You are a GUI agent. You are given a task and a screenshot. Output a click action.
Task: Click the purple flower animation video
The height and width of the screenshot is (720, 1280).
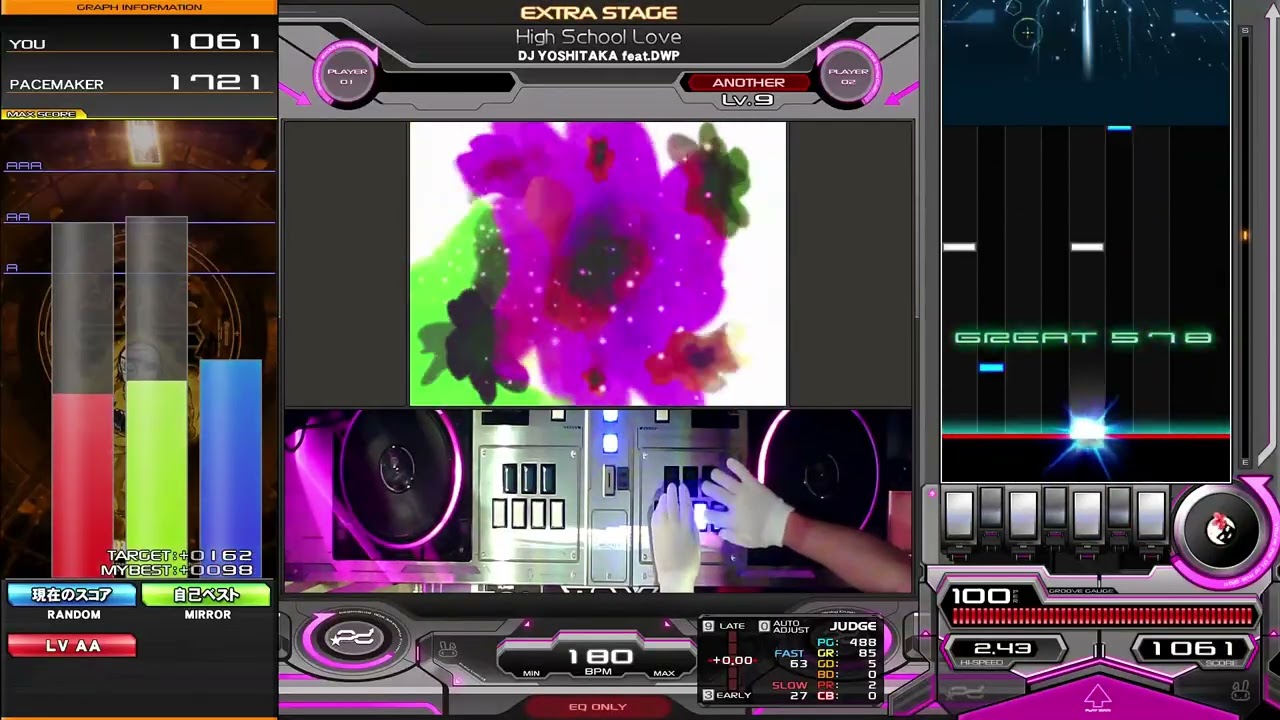[x=598, y=264]
